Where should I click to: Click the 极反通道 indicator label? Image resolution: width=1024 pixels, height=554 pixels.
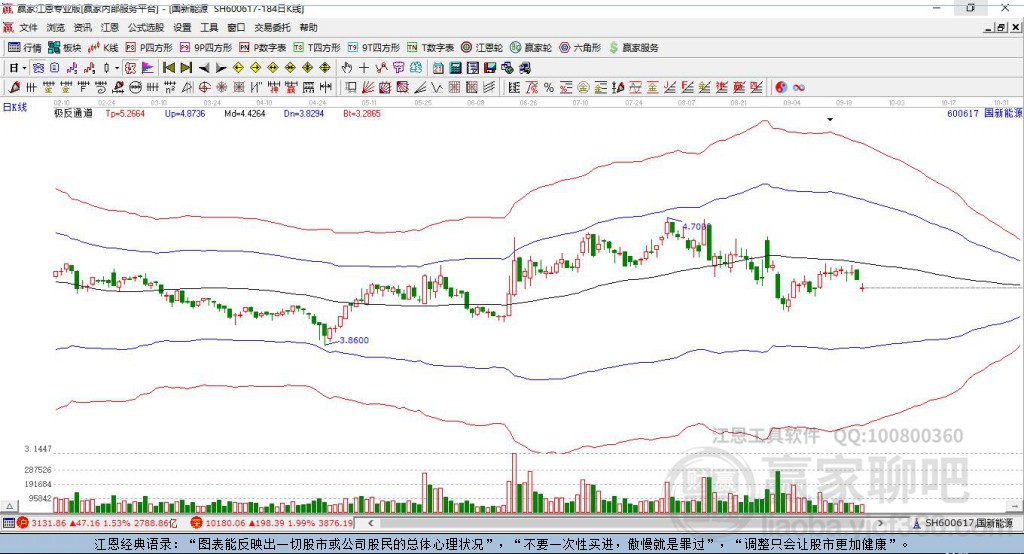coord(73,114)
